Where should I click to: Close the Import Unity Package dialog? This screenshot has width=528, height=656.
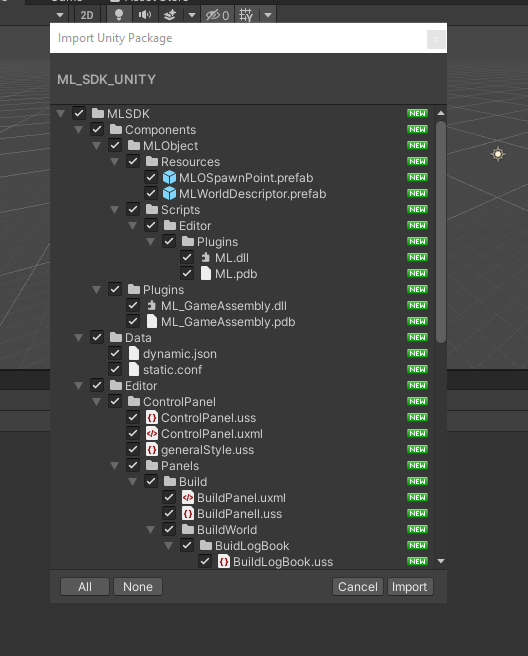[436, 39]
